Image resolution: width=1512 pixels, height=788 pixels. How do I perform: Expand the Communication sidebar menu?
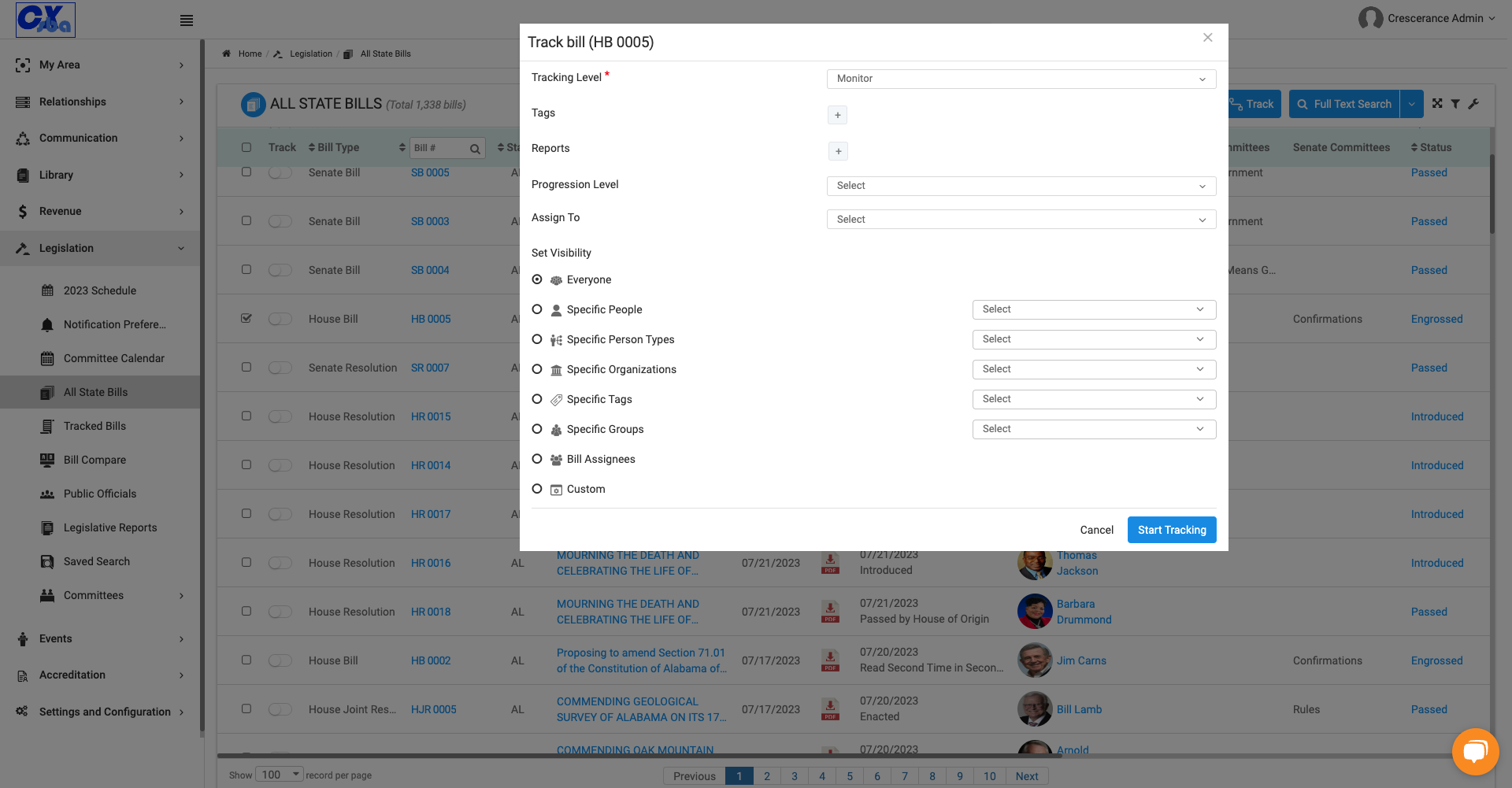[100, 139]
